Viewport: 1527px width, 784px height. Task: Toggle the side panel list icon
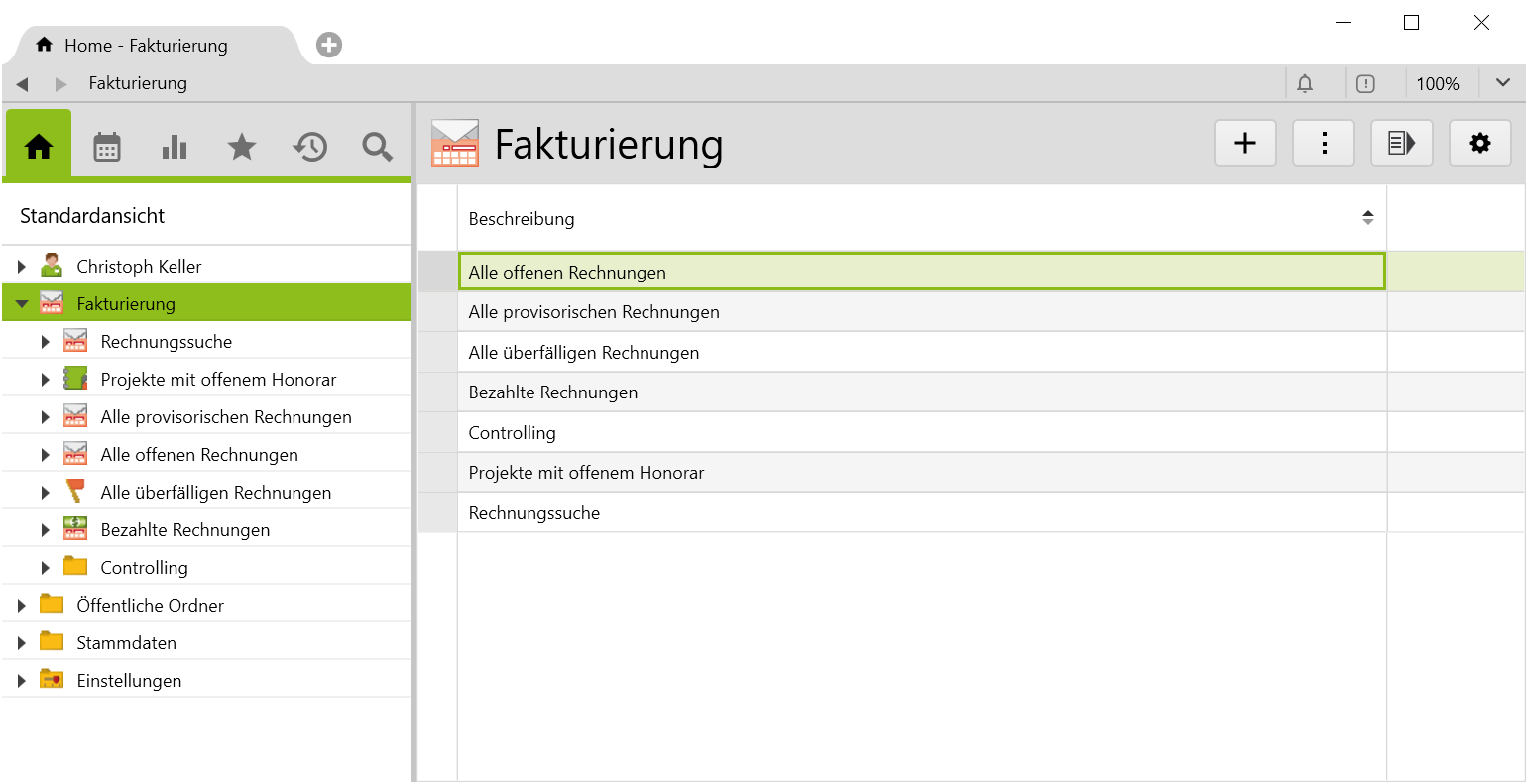tap(1401, 144)
